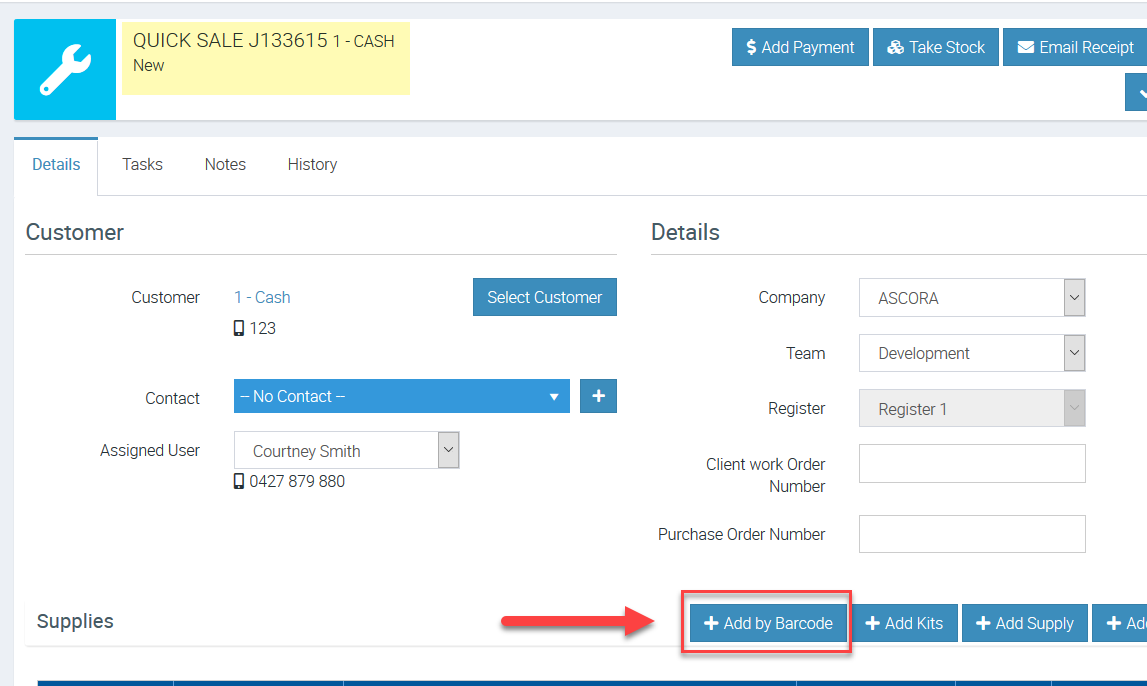Switch to the Tasks tab
Viewport: 1147px width, 686px height.
click(x=142, y=164)
